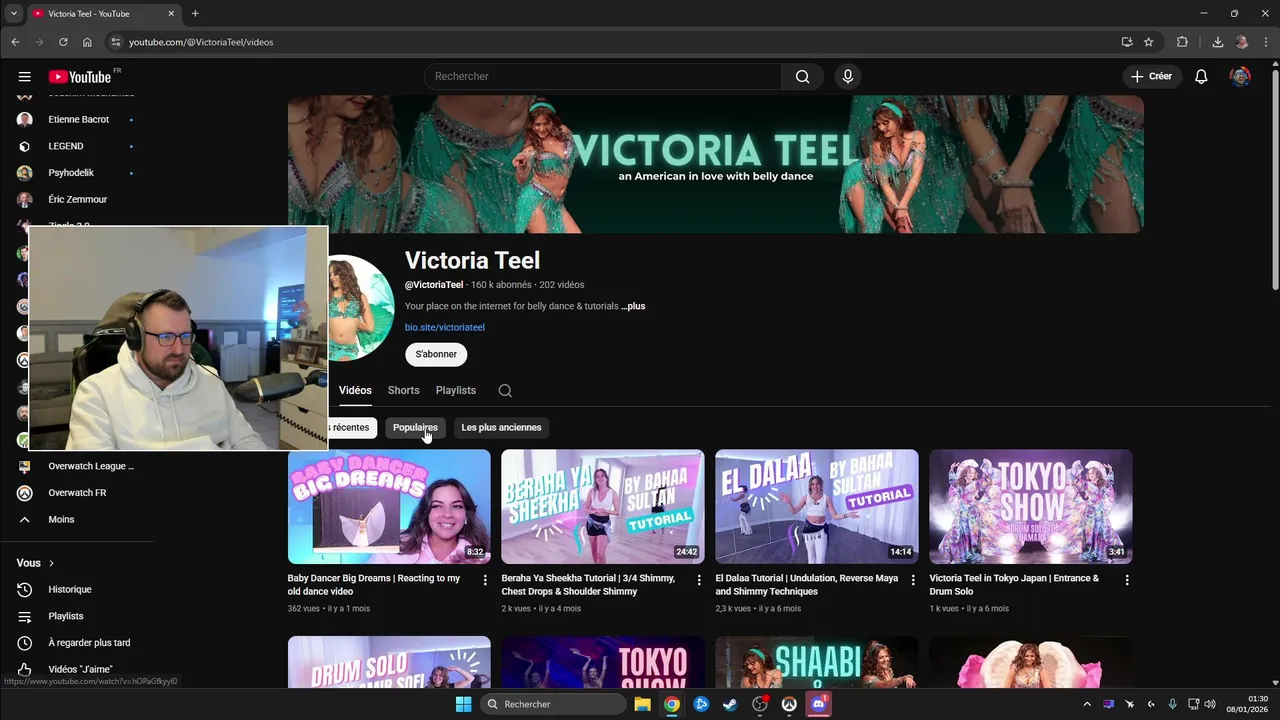The height and width of the screenshot is (720, 1280).
Task: Start voice search with the microphone
Action: 848,77
